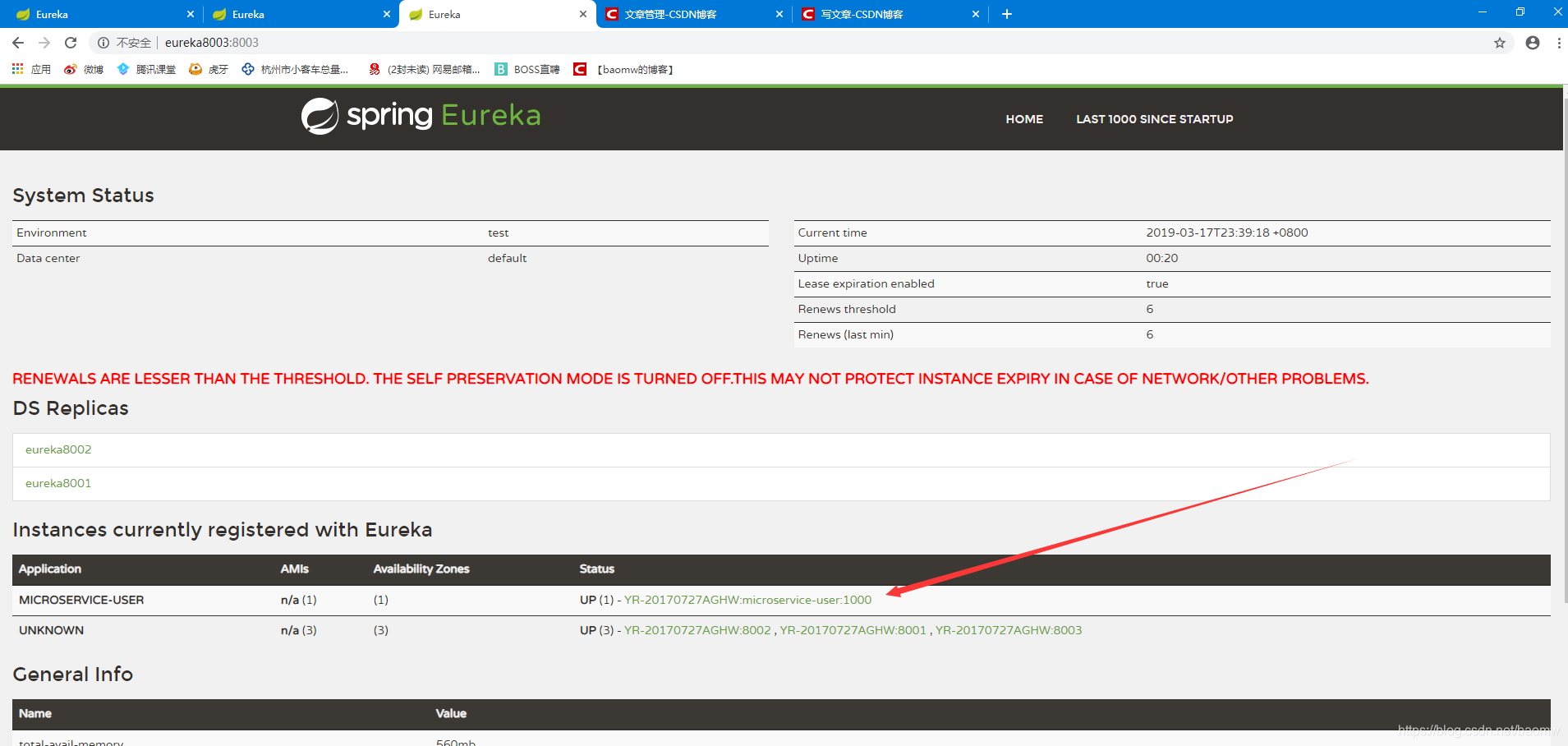1568x746 pixels.
Task: Open the 杭州市小客车总量 bookmark
Action: 295,69
